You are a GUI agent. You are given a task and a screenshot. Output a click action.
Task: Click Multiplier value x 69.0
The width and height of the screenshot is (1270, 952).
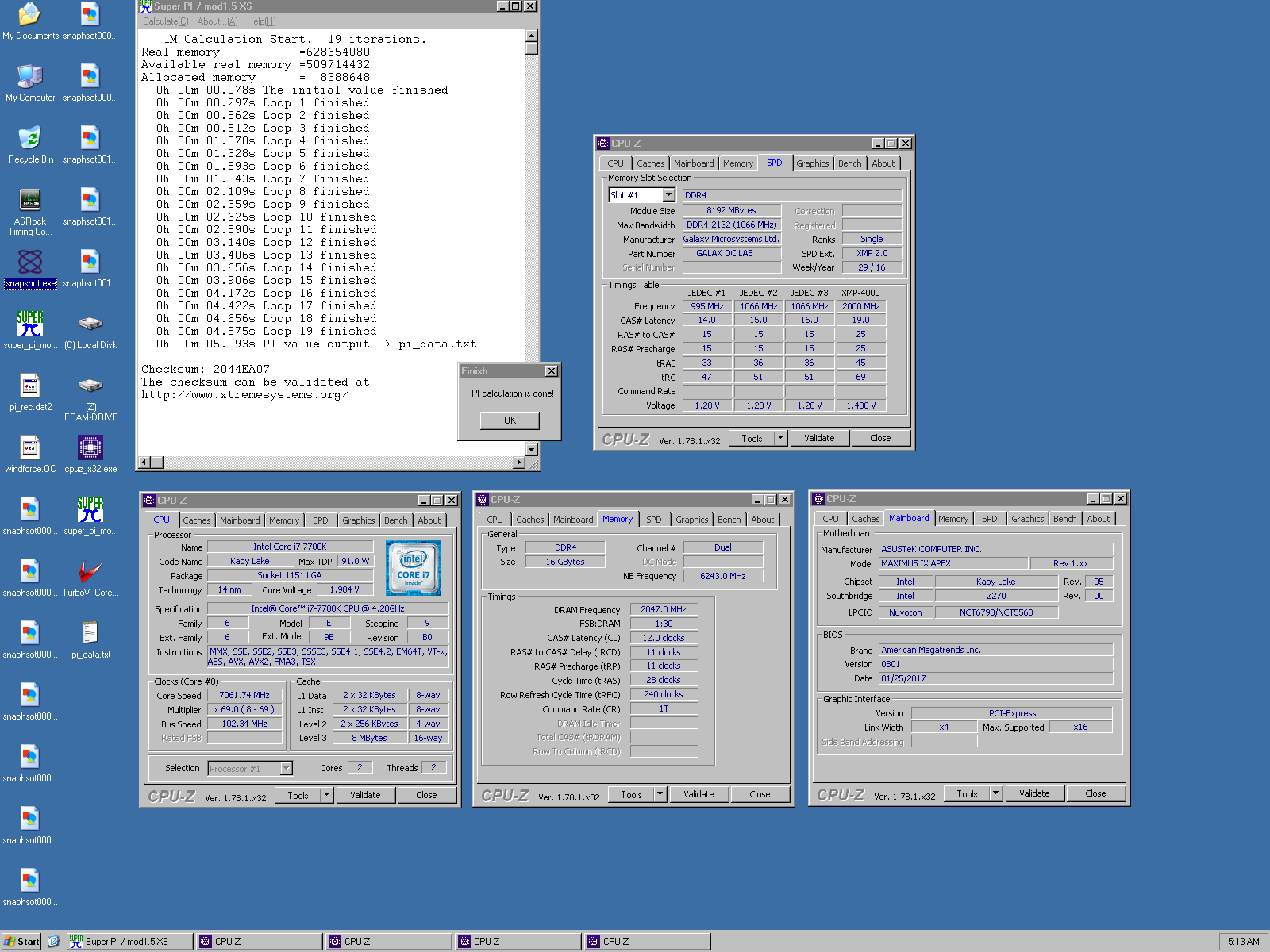244,709
